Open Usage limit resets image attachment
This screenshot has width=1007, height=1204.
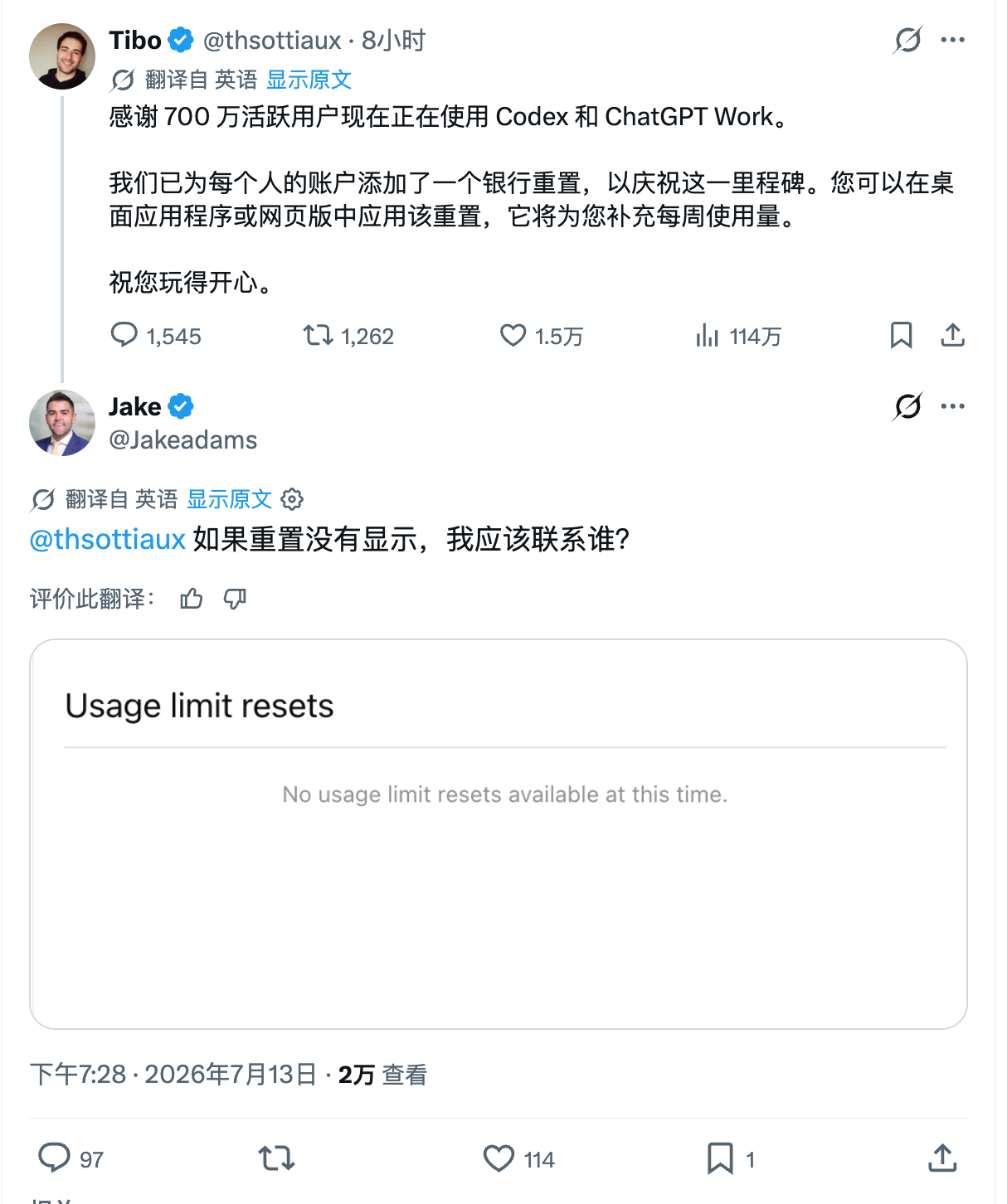[499, 834]
